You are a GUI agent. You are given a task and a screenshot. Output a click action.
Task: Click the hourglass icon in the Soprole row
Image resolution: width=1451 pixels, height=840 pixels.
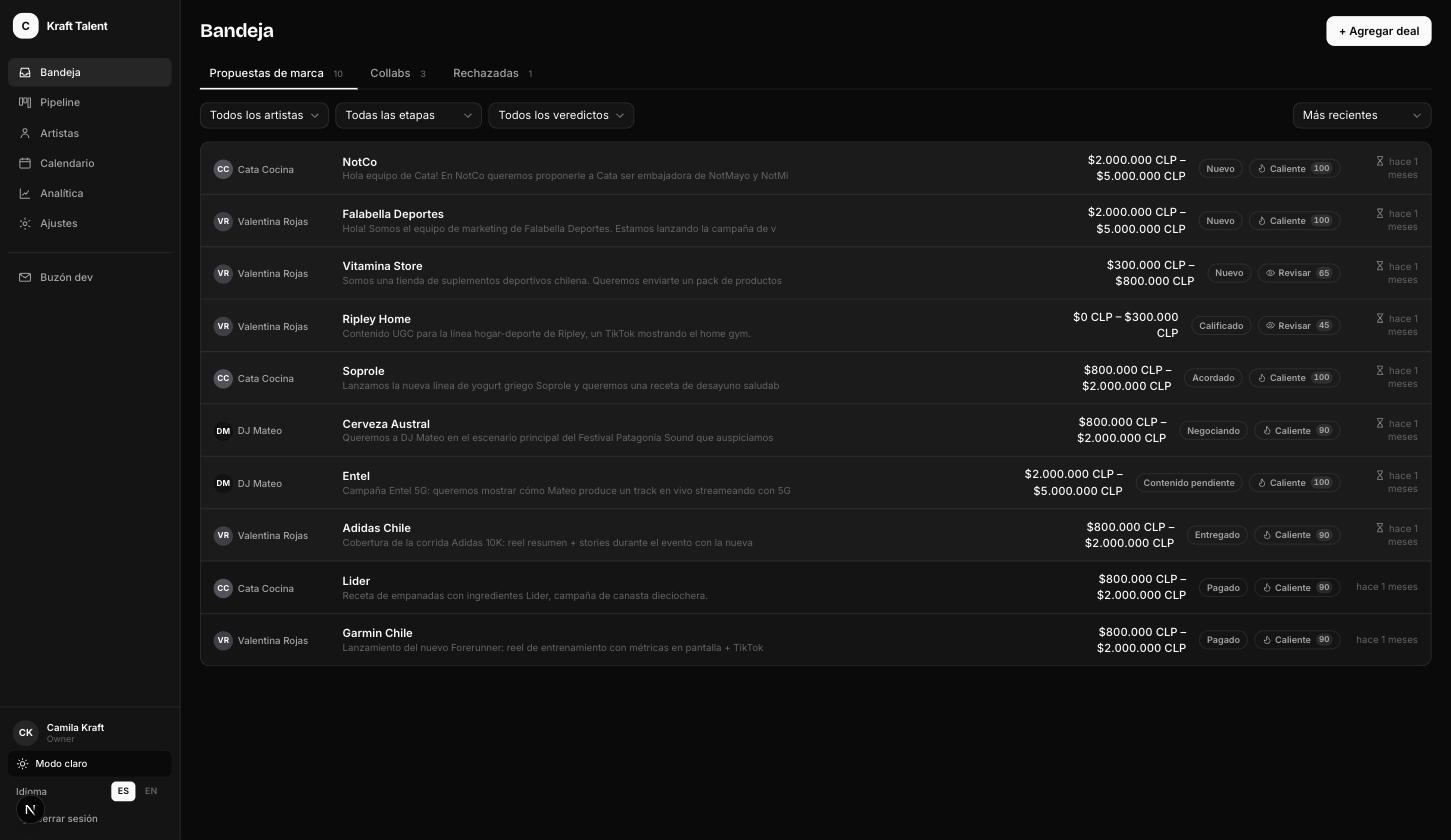[1380, 370]
